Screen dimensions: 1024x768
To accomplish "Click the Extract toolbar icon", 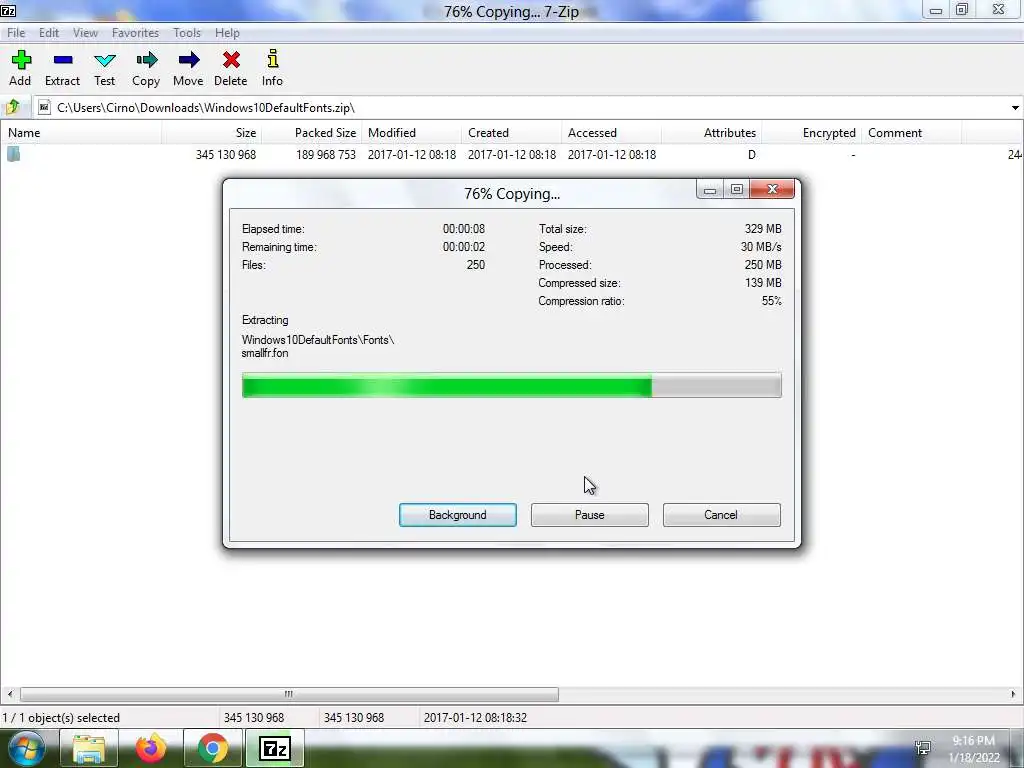I will click(x=62, y=68).
